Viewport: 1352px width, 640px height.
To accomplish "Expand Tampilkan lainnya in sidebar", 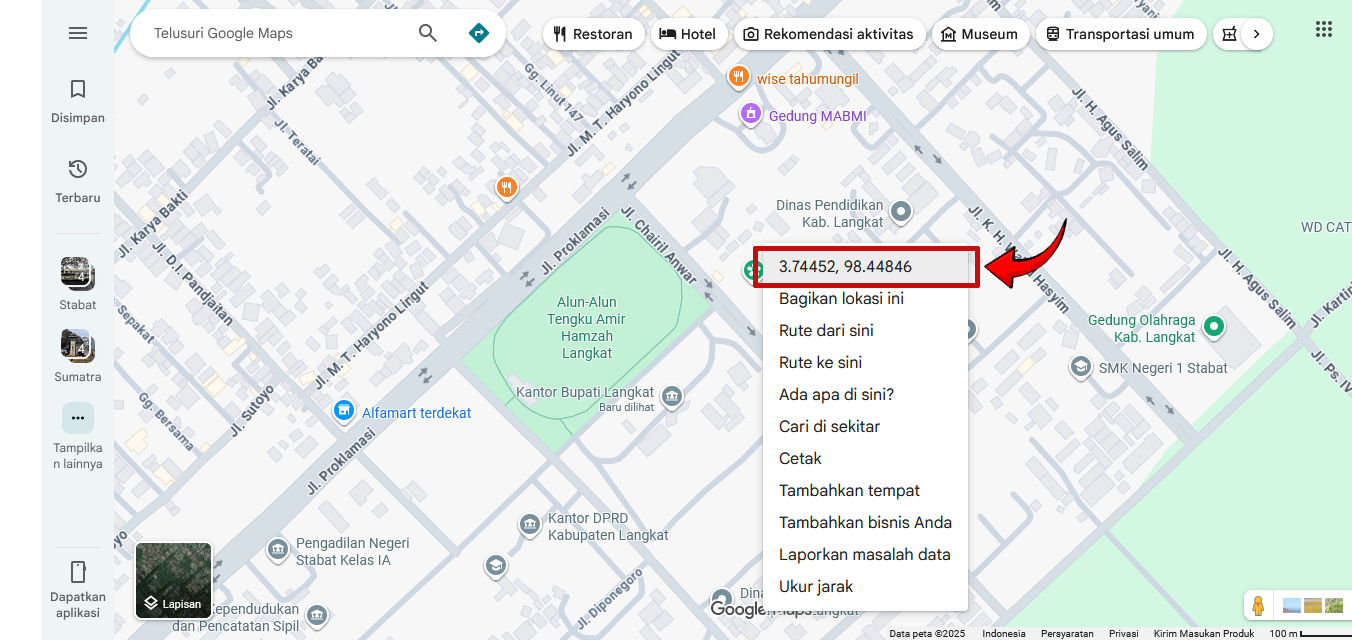I will tap(78, 434).
